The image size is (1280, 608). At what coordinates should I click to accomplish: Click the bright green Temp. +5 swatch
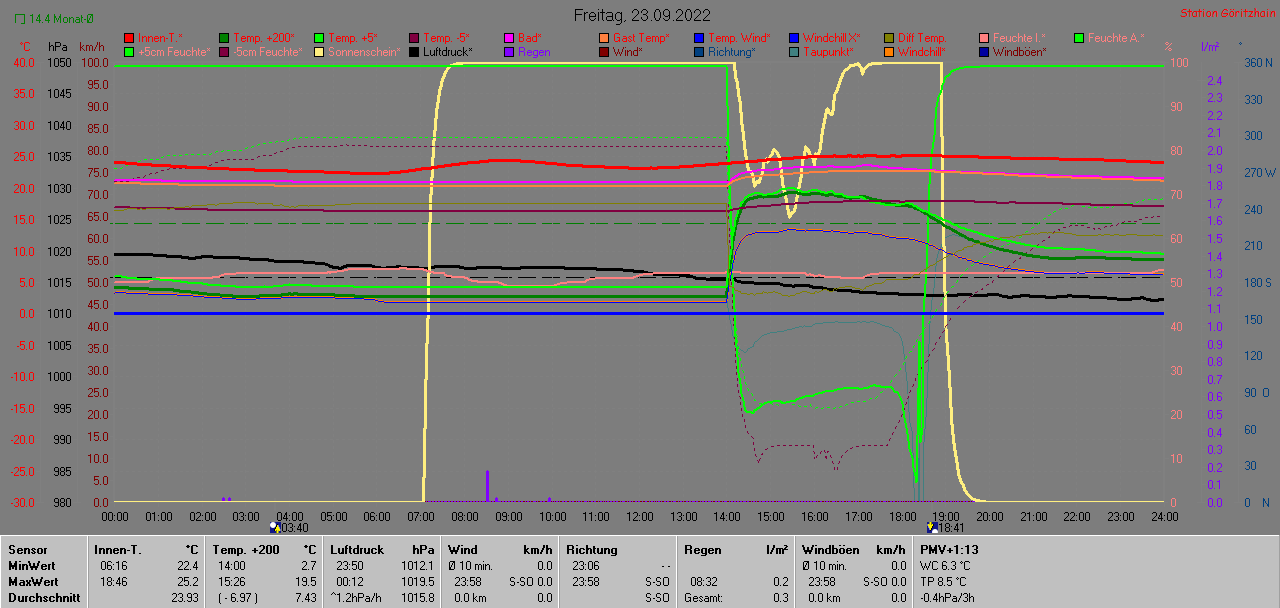pos(318,38)
